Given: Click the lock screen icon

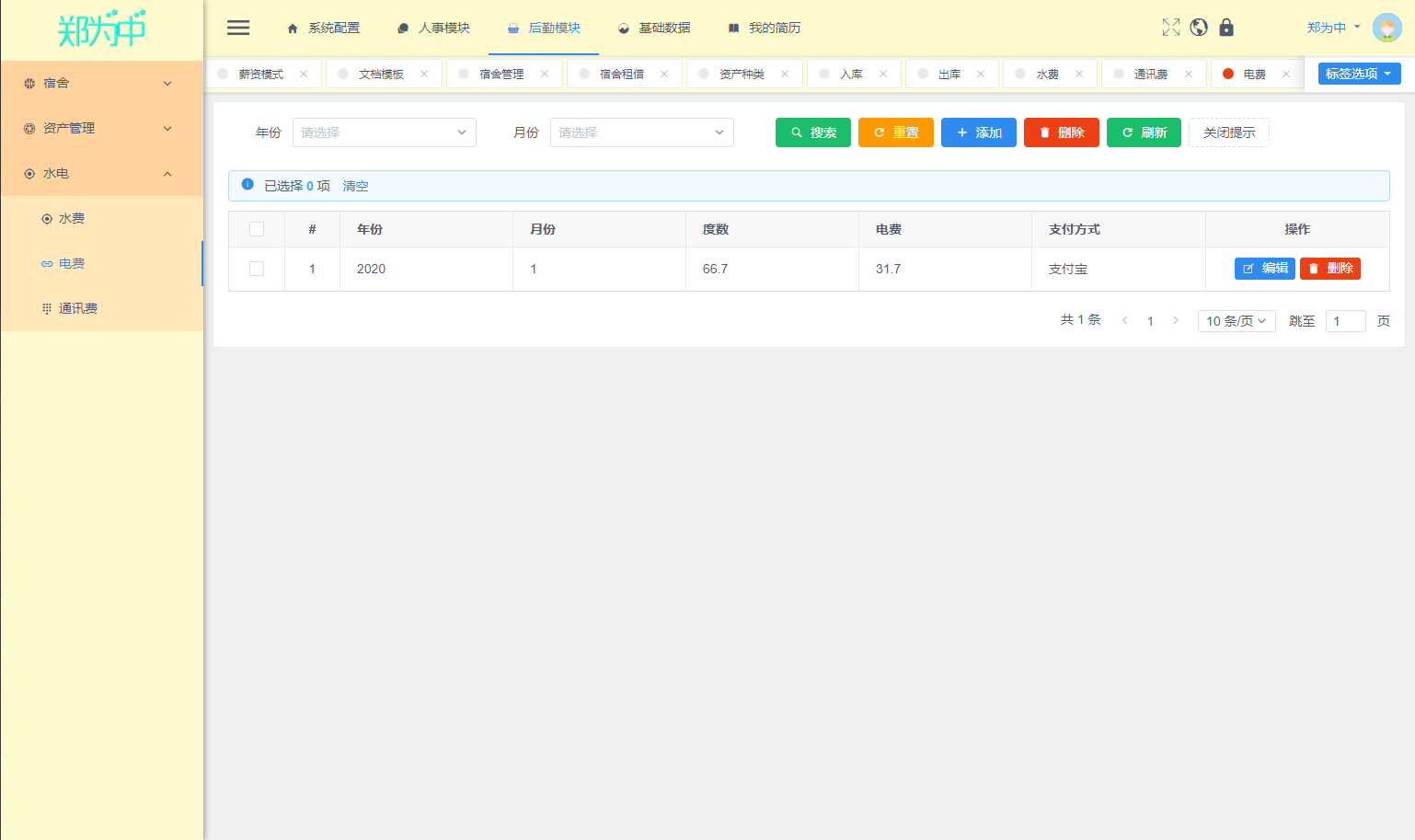Looking at the screenshot, I should [1226, 28].
